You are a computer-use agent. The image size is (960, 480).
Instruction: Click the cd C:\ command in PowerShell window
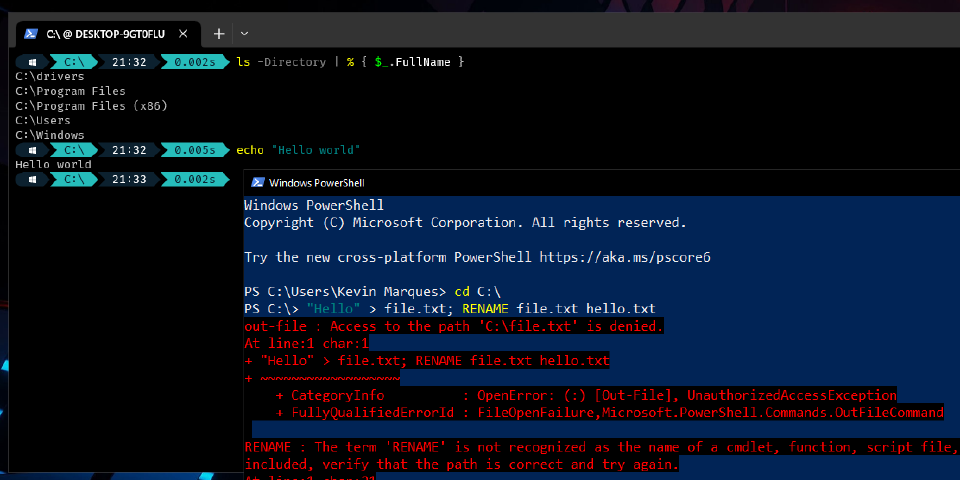click(x=478, y=291)
